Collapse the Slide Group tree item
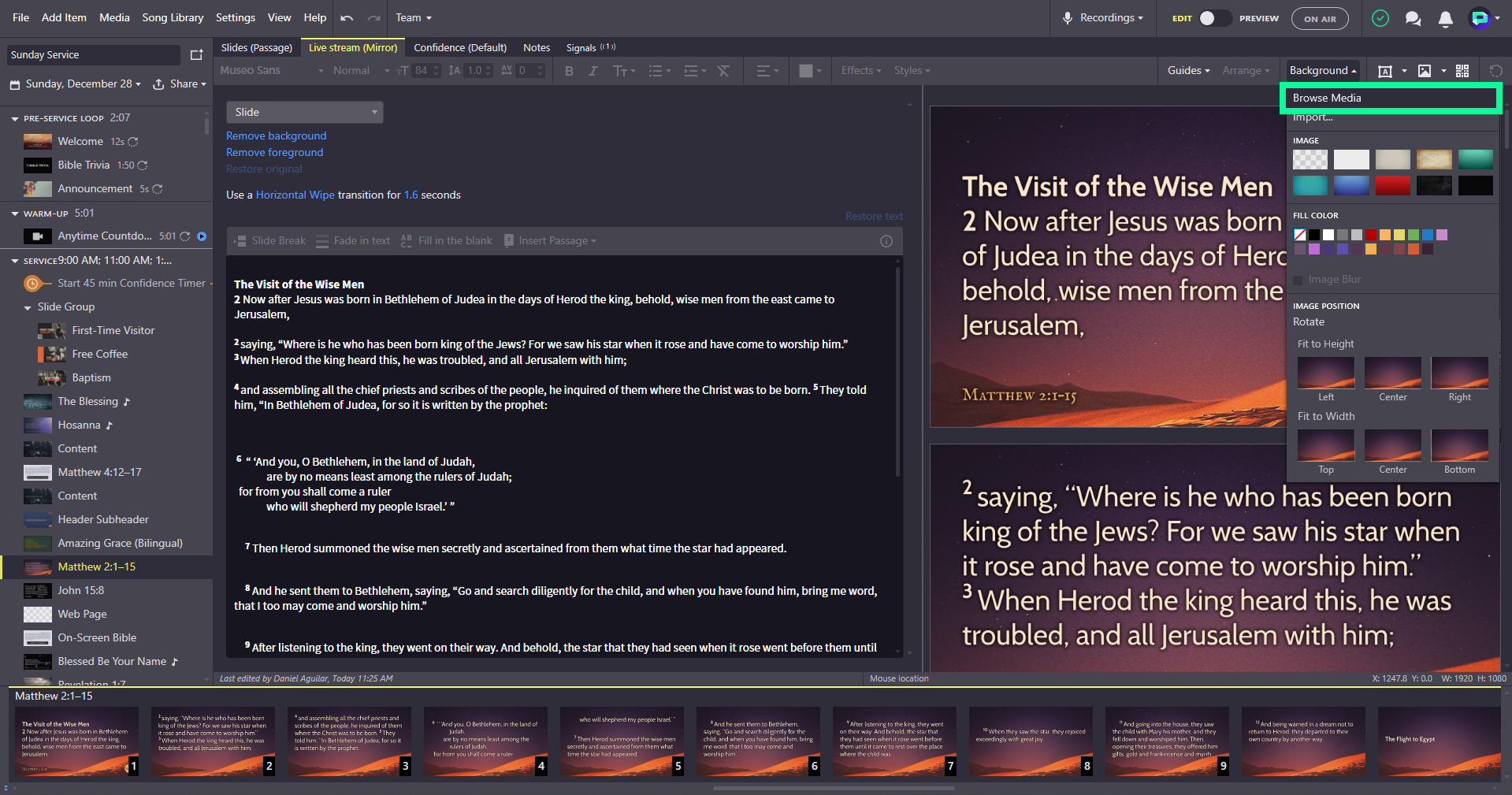The image size is (1512, 795). point(28,307)
